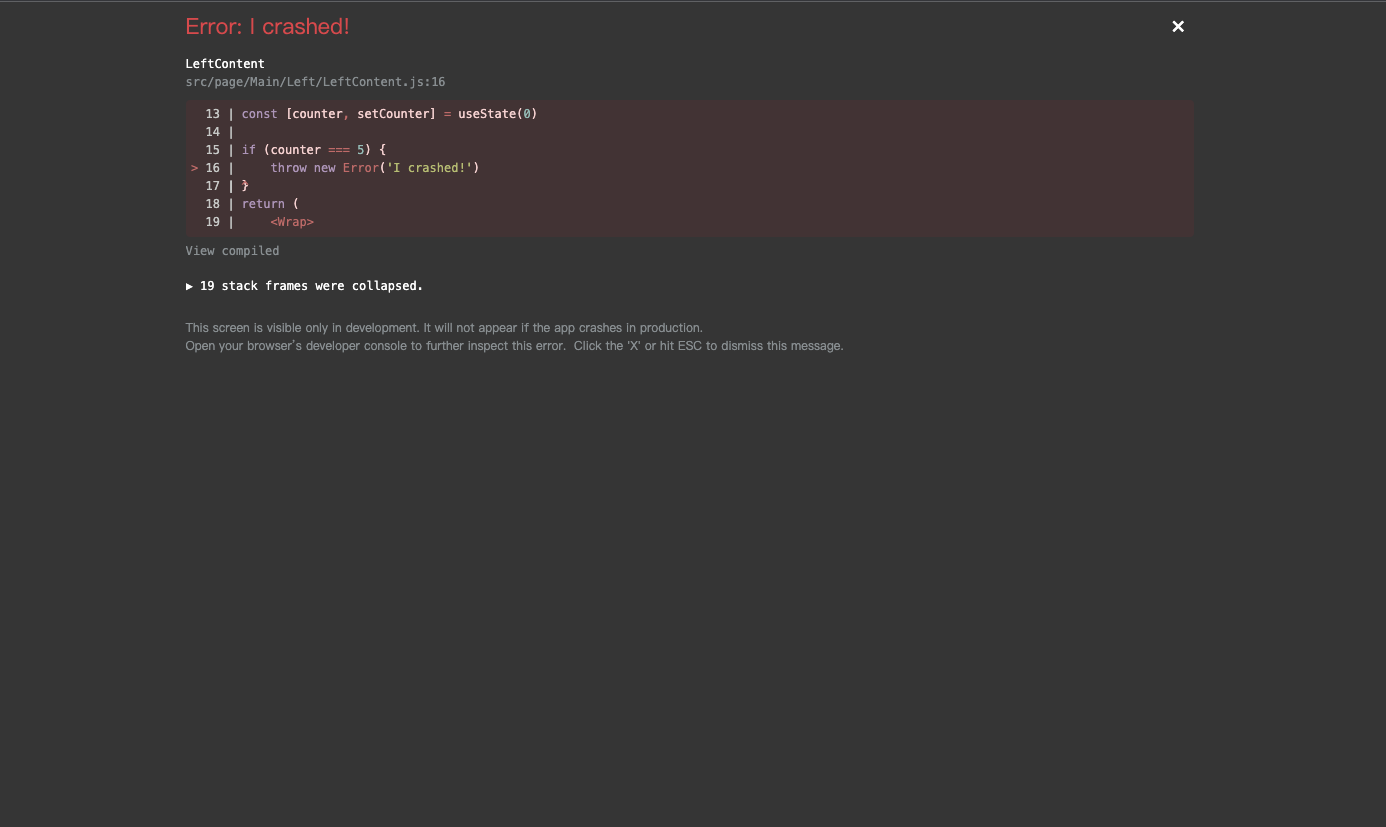The image size is (1386, 827).
Task: Select the LeftContent component name
Action: tap(225, 63)
